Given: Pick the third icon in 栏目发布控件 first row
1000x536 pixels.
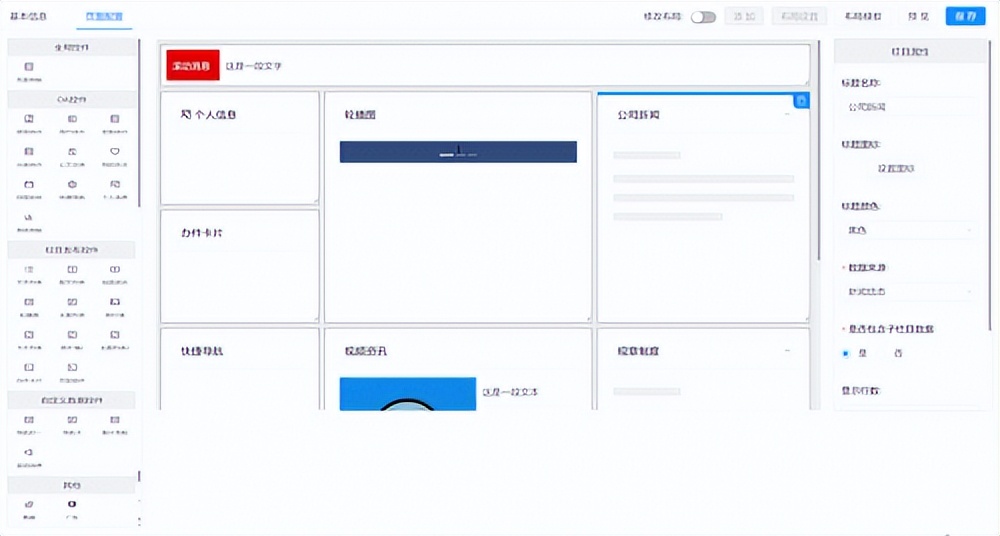Looking at the screenshot, I should tap(115, 269).
